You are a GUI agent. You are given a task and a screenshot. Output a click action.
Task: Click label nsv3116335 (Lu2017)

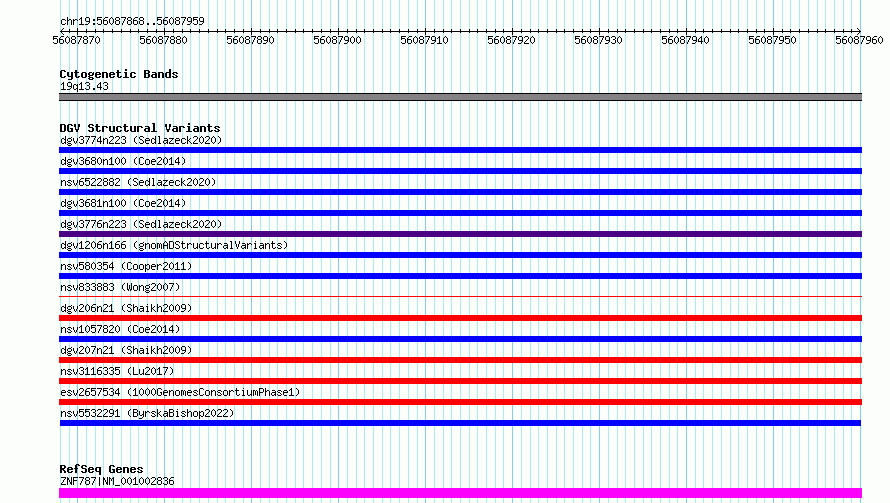117,371
